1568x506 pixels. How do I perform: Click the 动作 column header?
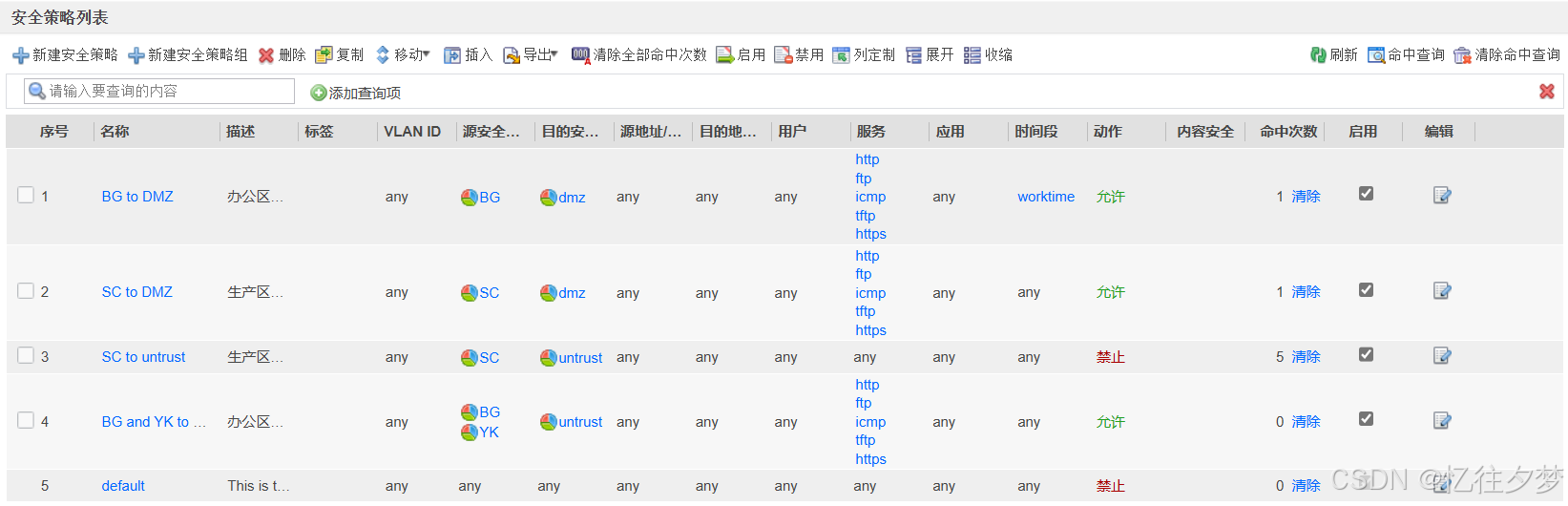pos(1107,132)
